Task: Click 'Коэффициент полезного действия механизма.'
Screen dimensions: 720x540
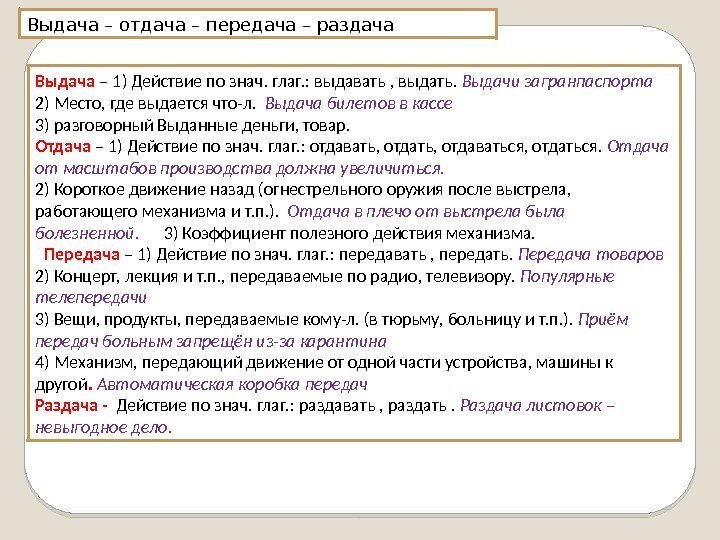Action: pyautogui.click(x=358, y=234)
